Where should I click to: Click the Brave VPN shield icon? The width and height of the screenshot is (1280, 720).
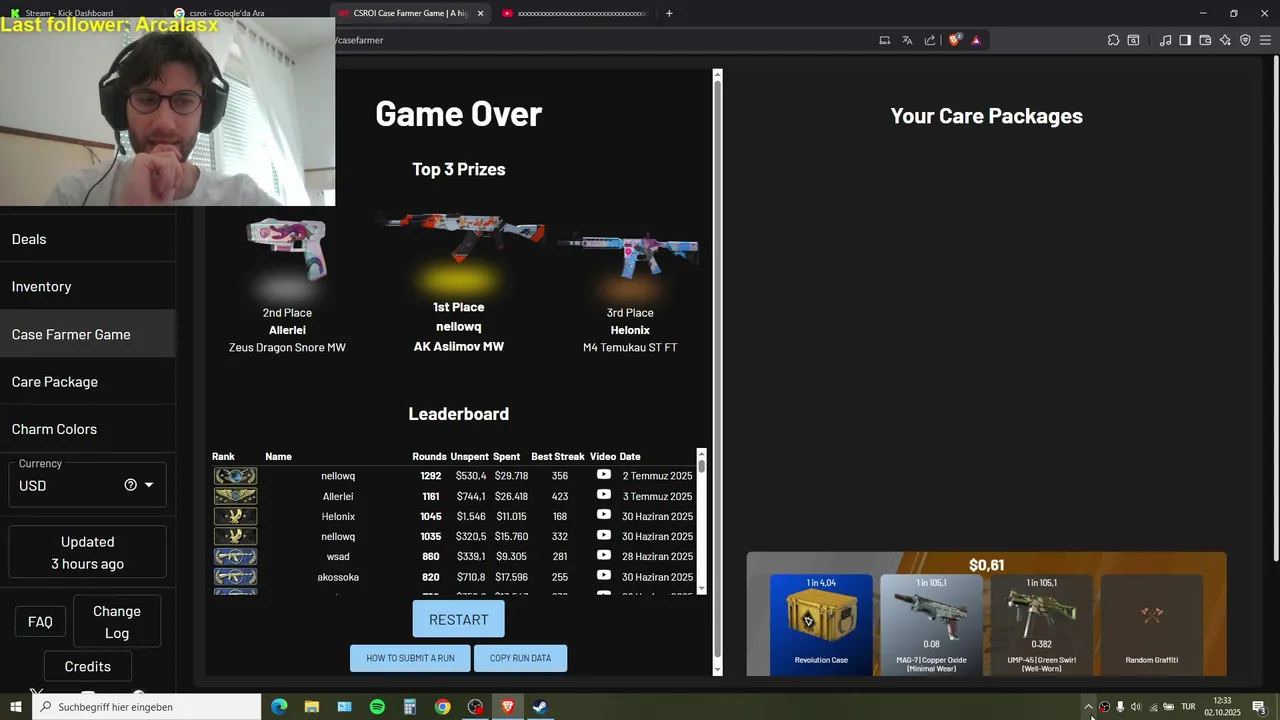(x=1245, y=40)
